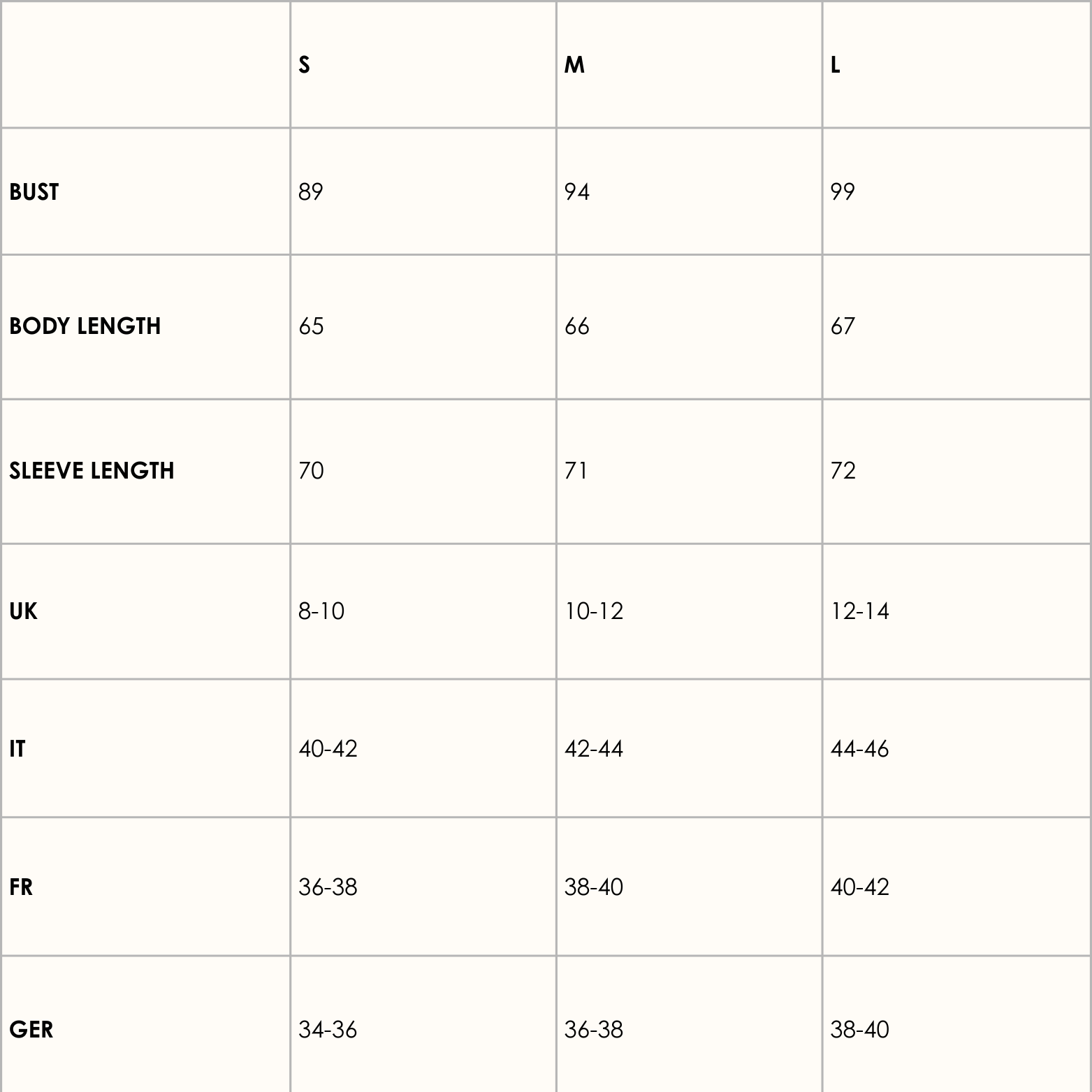The image size is (1092, 1092).
Task: Select the sleeve length value 70
Action: point(311,471)
